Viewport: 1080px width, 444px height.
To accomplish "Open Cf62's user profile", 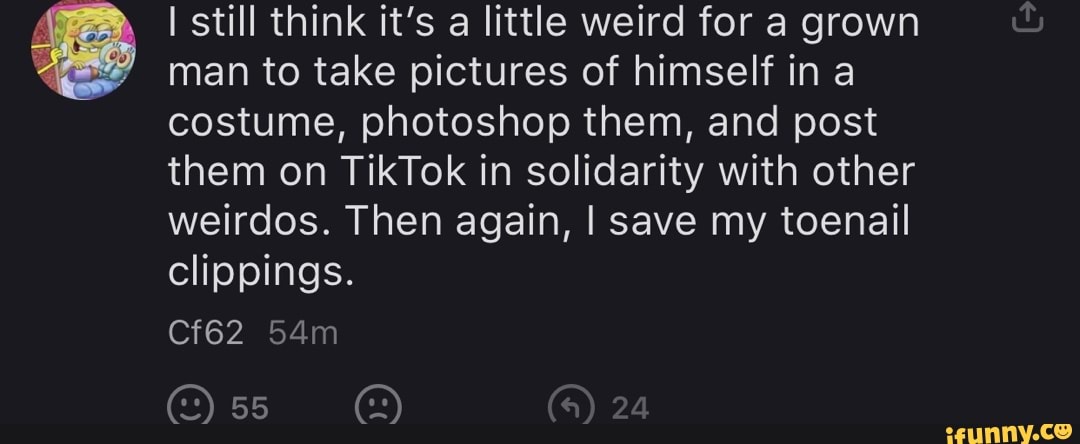I will click(x=204, y=333).
